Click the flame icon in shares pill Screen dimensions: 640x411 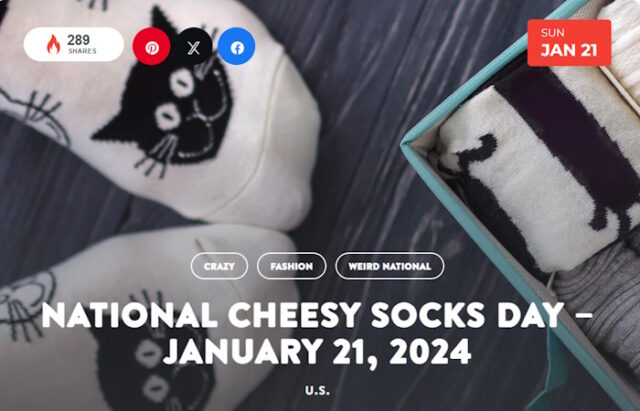53,44
